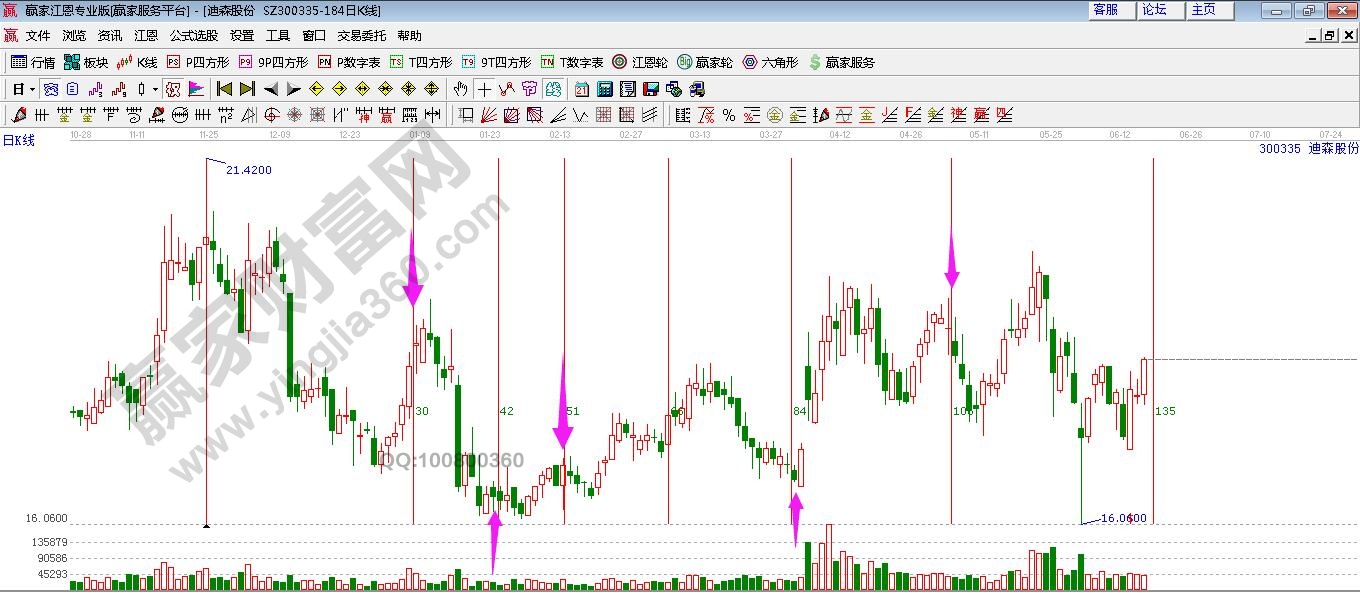
Task: Open the 赢家服务 dollar sign button
Action: (841, 62)
